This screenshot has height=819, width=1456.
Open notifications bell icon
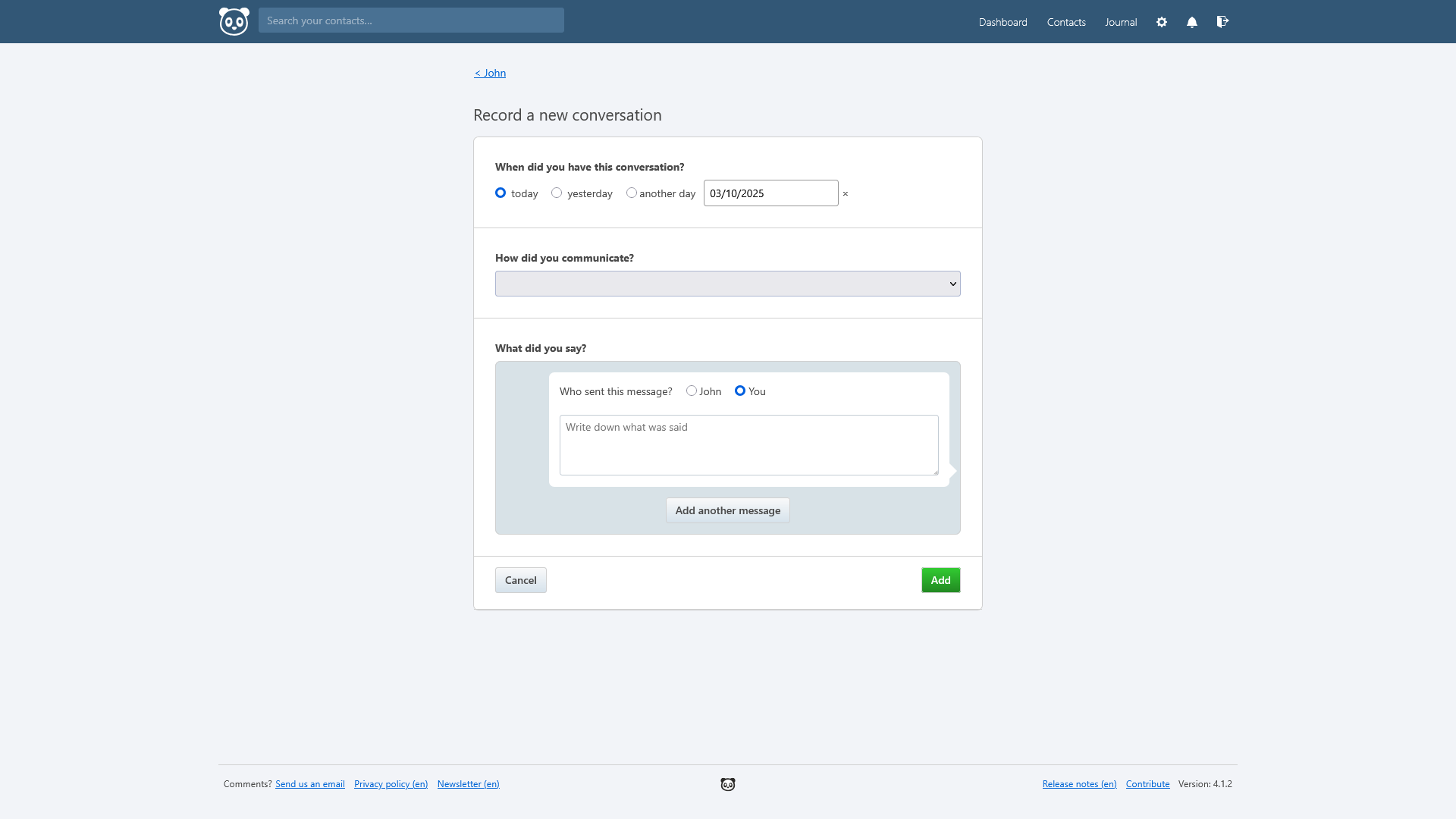(1192, 22)
